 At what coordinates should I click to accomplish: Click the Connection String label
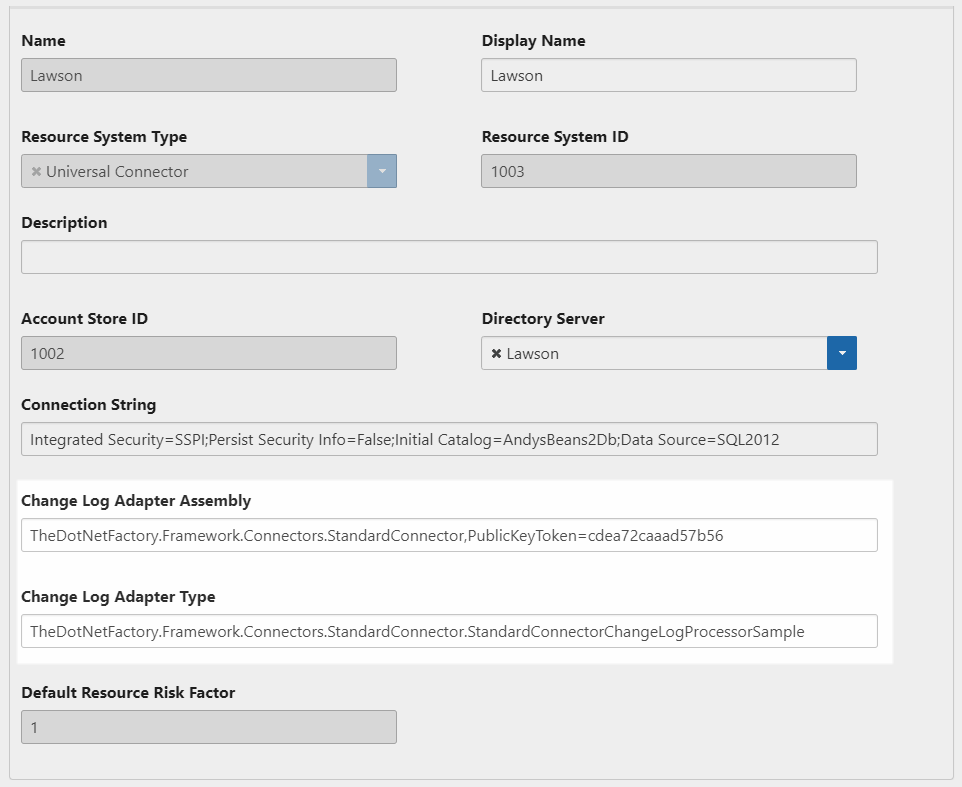(x=88, y=405)
